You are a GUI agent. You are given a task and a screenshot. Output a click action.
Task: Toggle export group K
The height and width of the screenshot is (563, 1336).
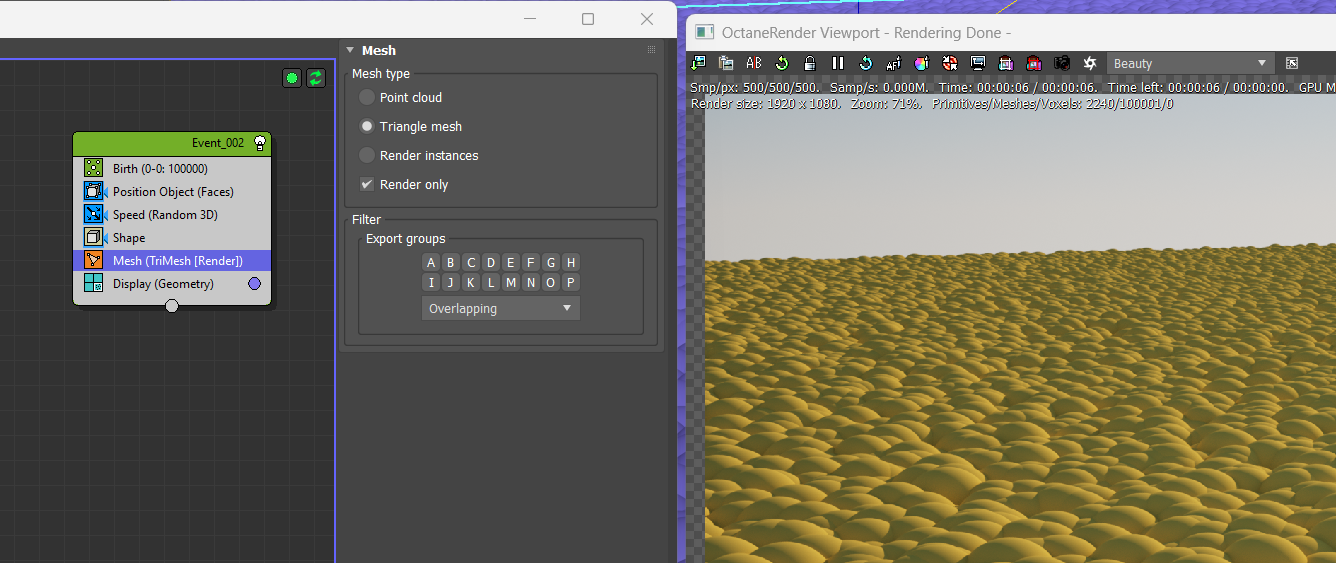pyautogui.click(x=471, y=282)
